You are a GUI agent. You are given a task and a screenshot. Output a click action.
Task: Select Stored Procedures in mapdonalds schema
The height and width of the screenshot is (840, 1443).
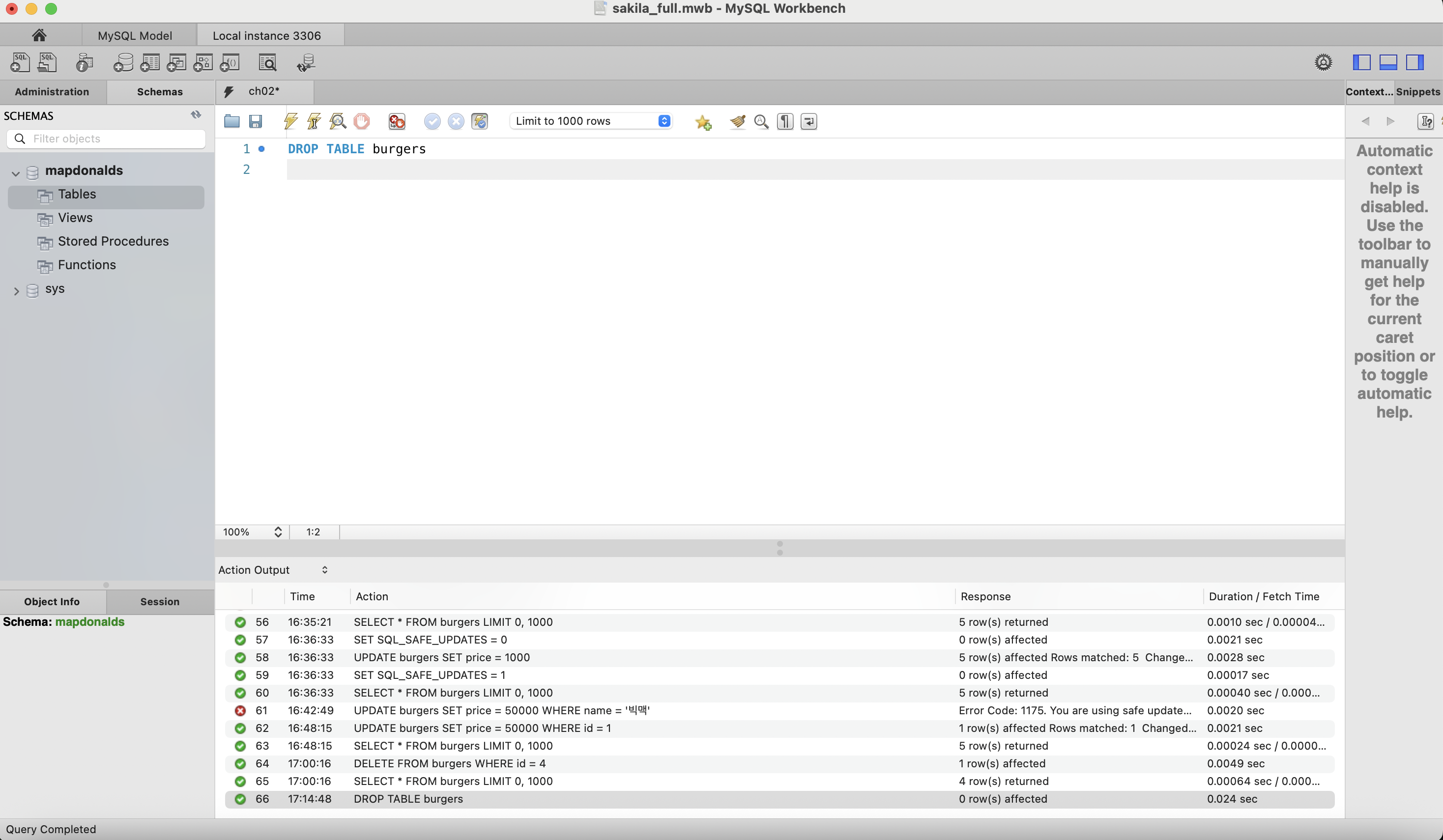[x=114, y=241]
